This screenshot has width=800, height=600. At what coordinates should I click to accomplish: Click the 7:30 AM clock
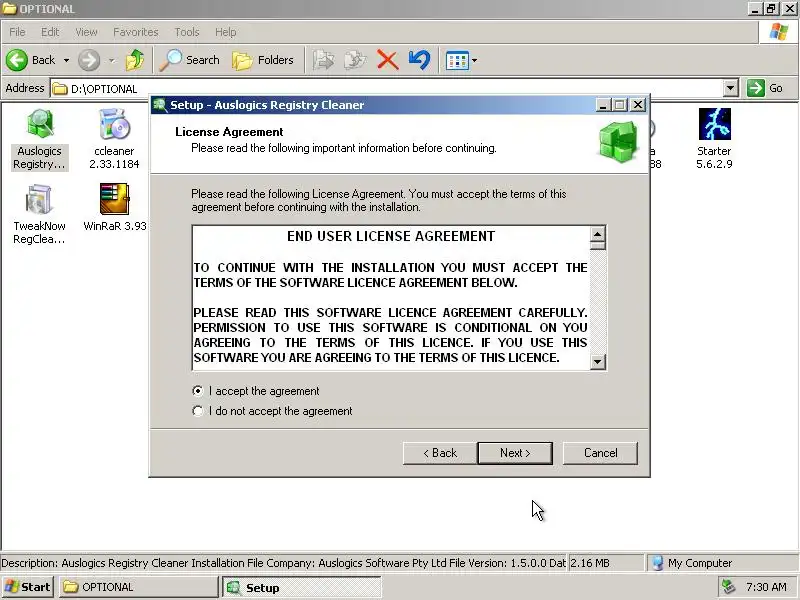pyautogui.click(x=766, y=587)
